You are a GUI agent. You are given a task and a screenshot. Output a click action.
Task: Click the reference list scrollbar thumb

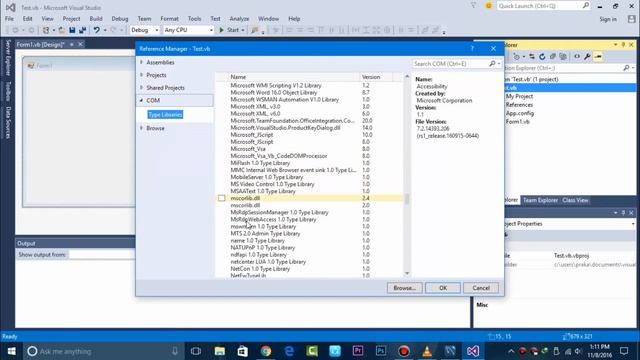point(407,199)
